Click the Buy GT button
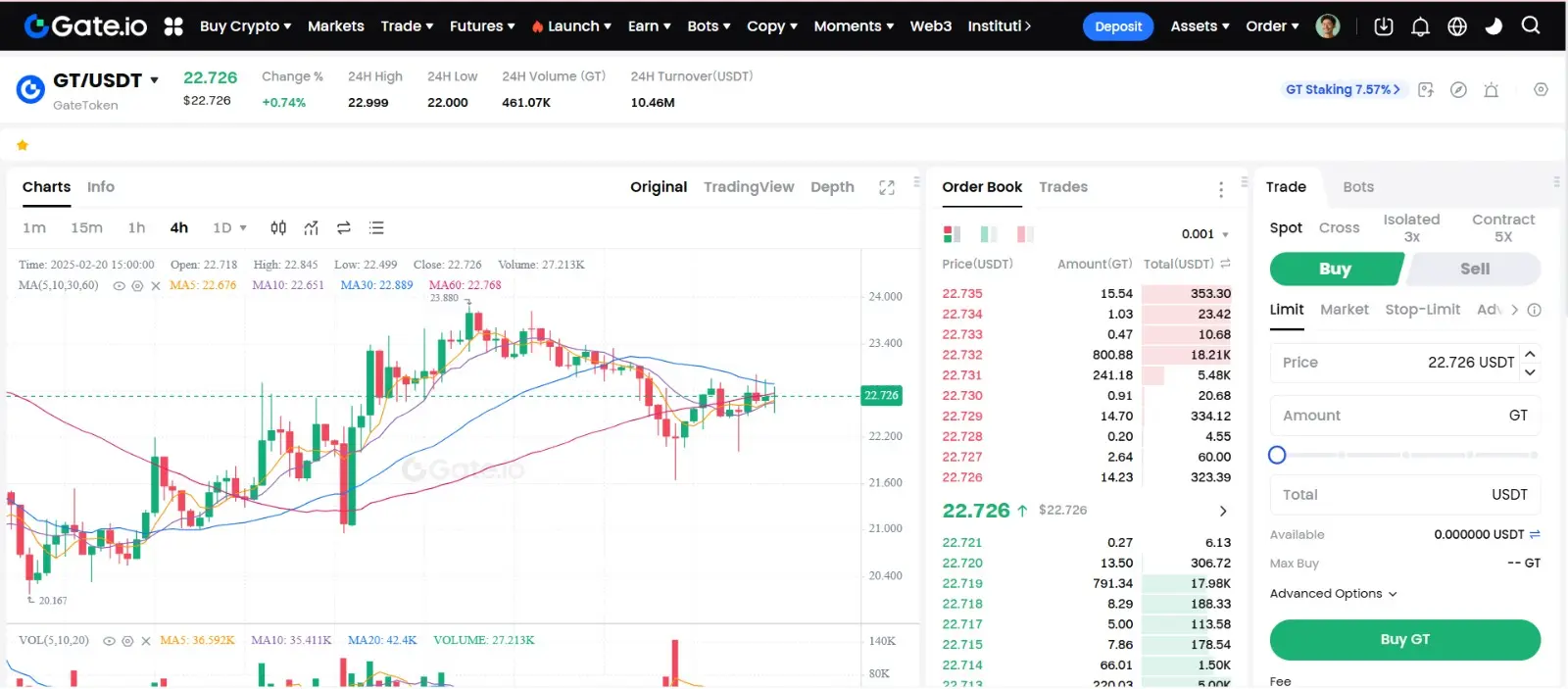Viewport: 1568px width, 689px height. (1405, 640)
